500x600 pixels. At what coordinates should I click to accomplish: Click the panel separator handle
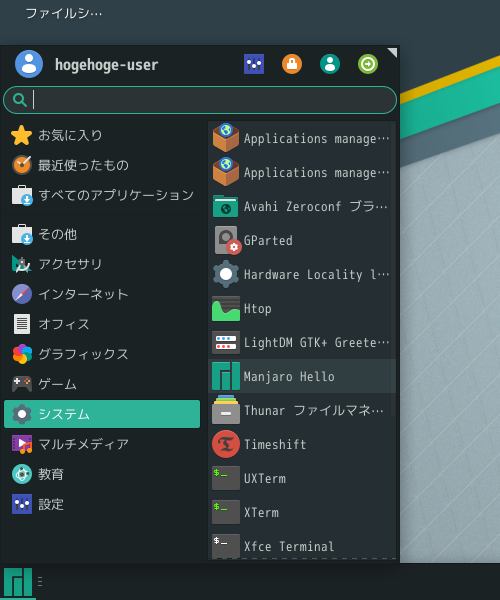[x=40, y=582]
